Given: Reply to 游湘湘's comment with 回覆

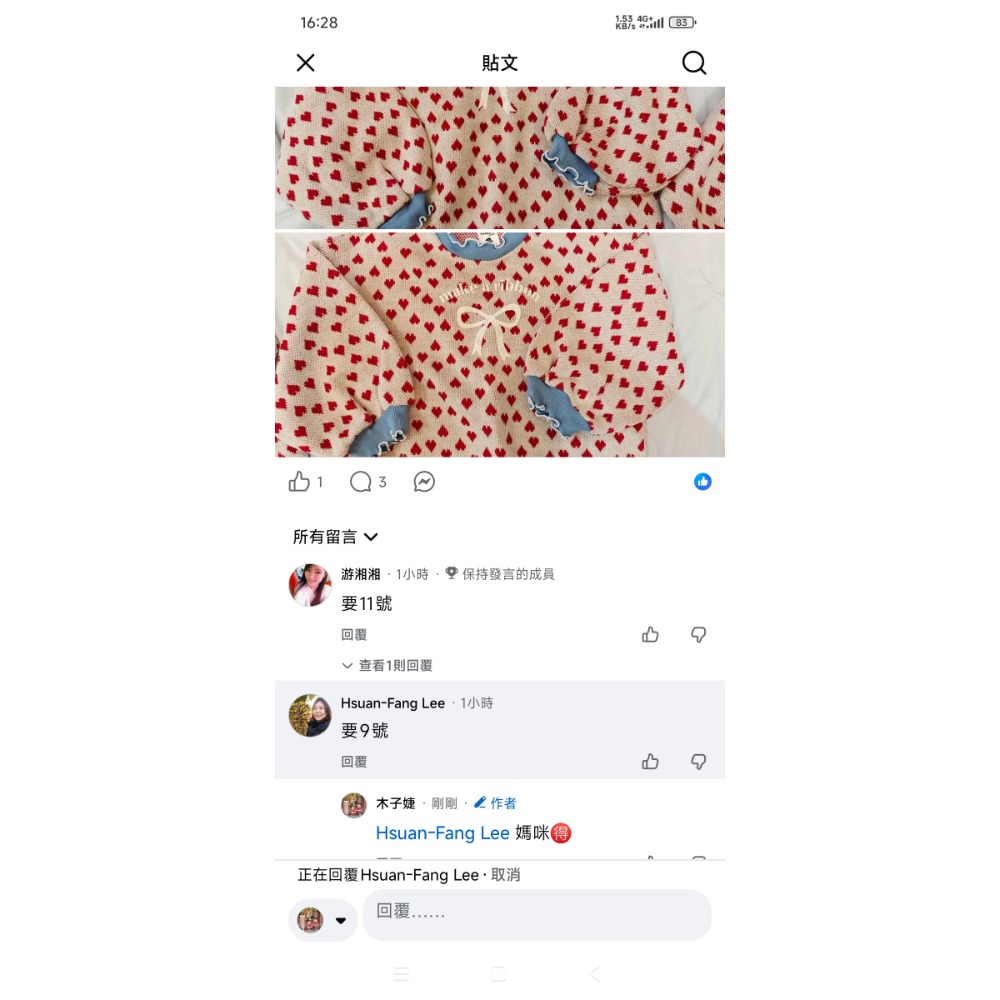Looking at the screenshot, I should pos(354,635).
